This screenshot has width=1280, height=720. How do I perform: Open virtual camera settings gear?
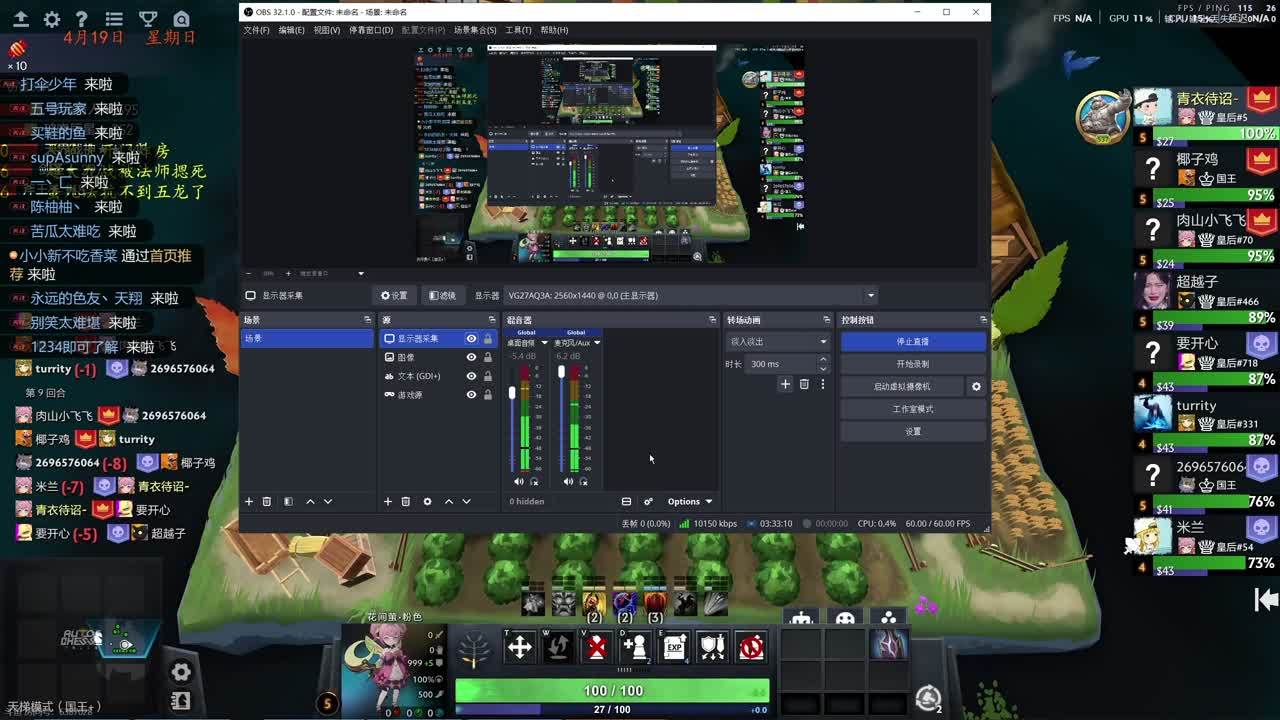[976, 386]
